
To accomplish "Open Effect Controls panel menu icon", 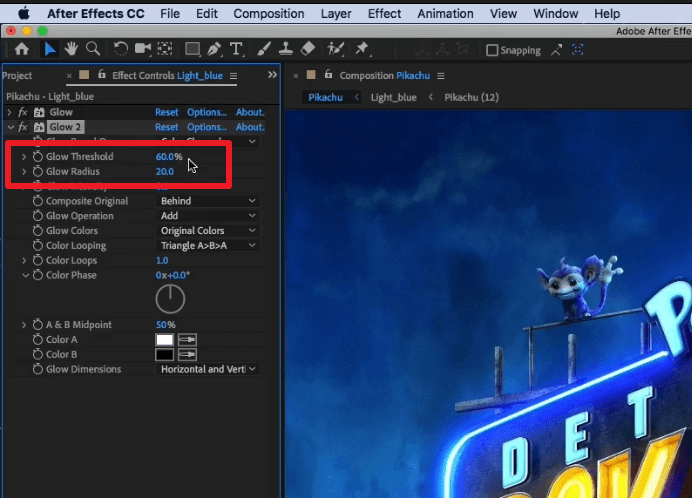I will (233, 76).
